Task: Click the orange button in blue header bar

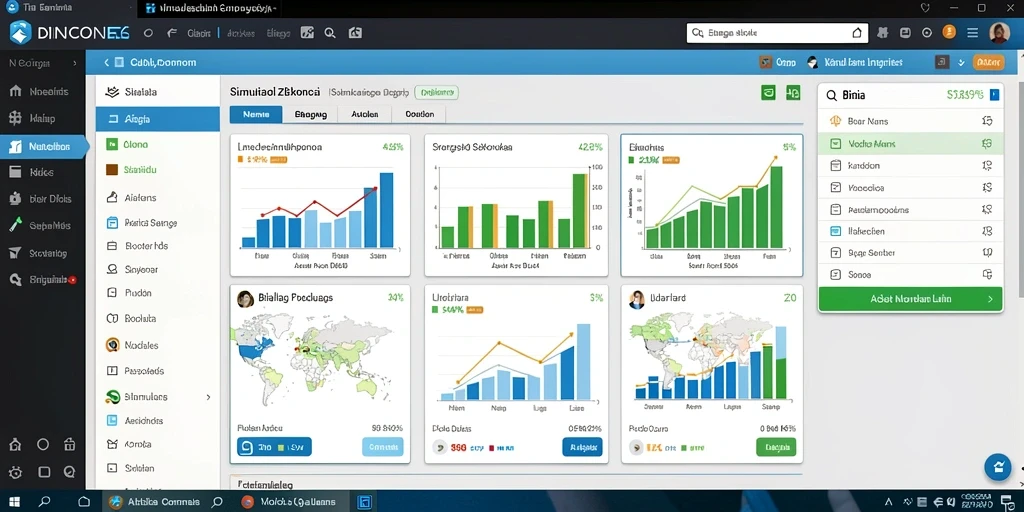Action: (x=988, y=62)
